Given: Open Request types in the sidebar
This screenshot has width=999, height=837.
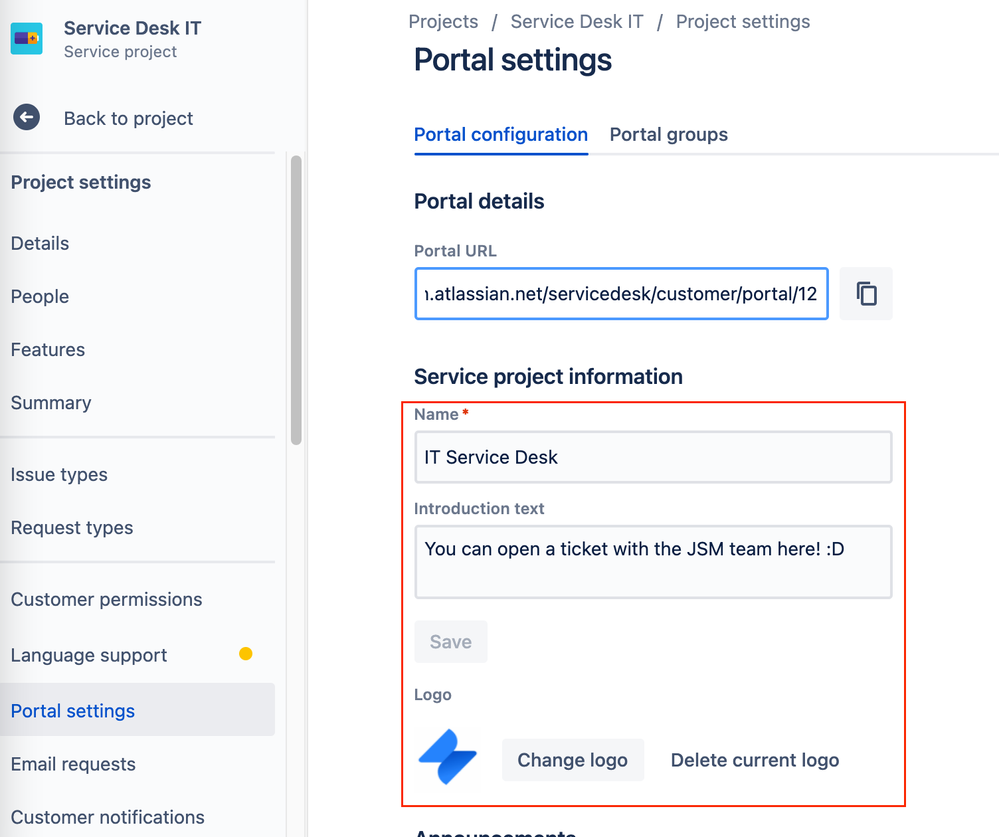Looking at the screenshot, I should (x=72, y=528).
